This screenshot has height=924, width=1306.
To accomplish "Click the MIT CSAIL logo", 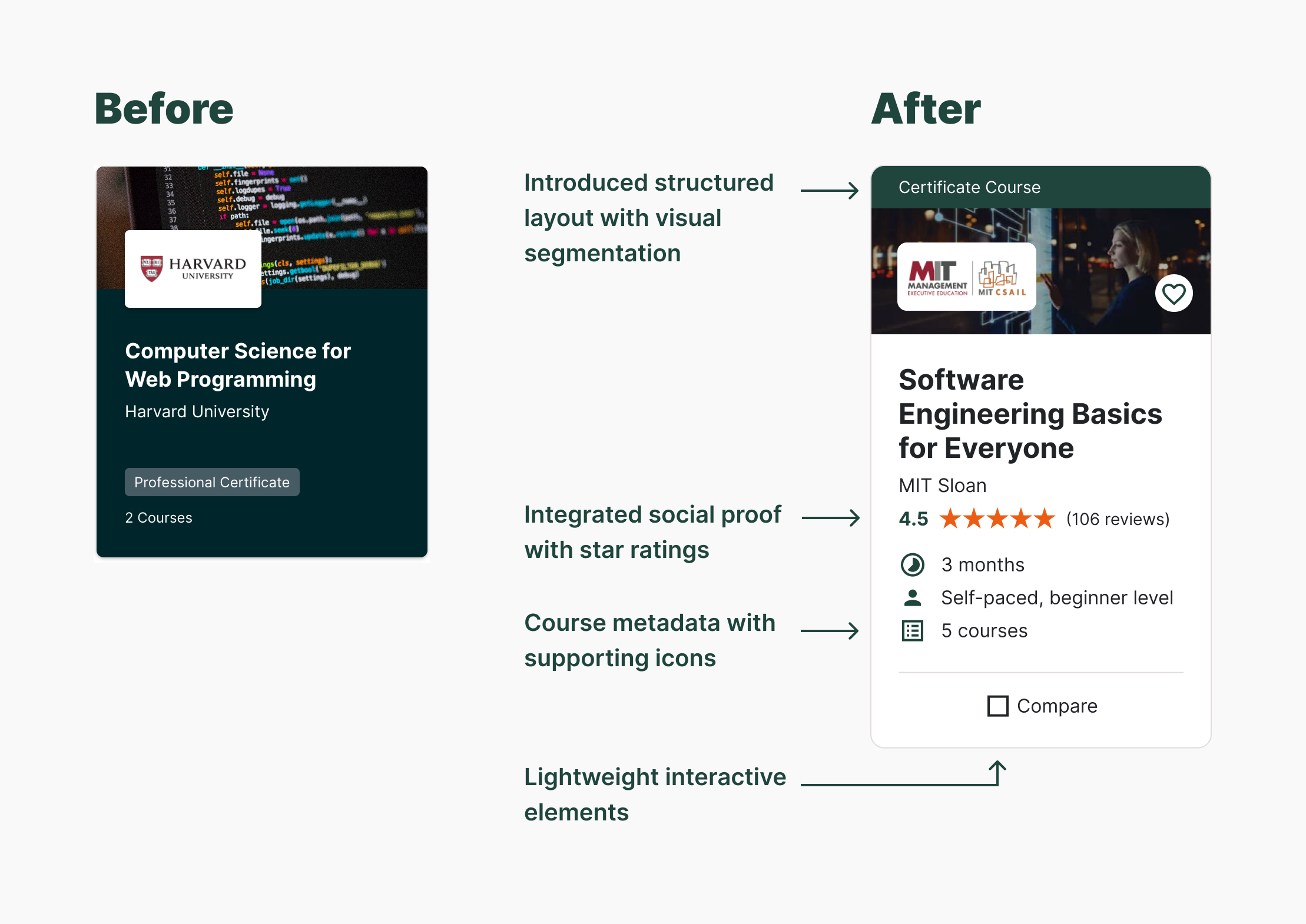I will pyautogui.click(x=1001, y=277).
